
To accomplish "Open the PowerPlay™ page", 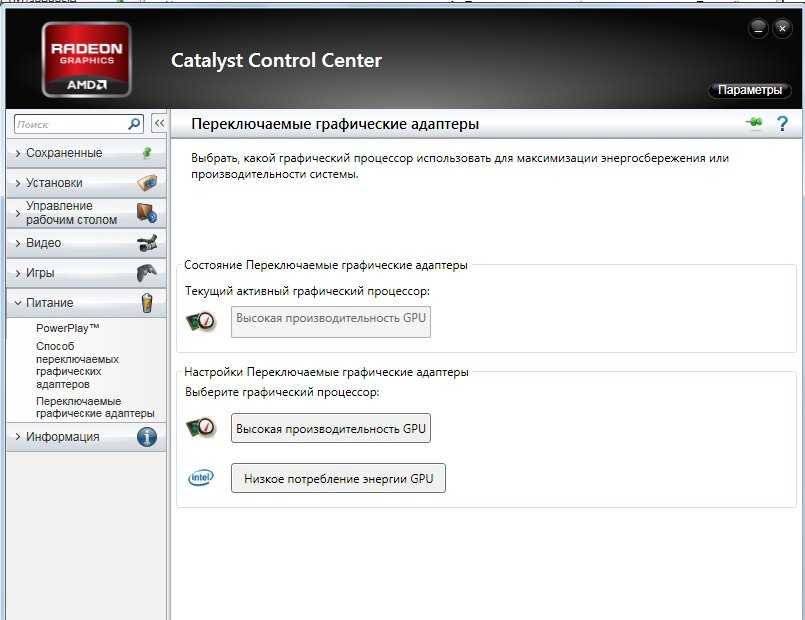I will pos(67,328).
